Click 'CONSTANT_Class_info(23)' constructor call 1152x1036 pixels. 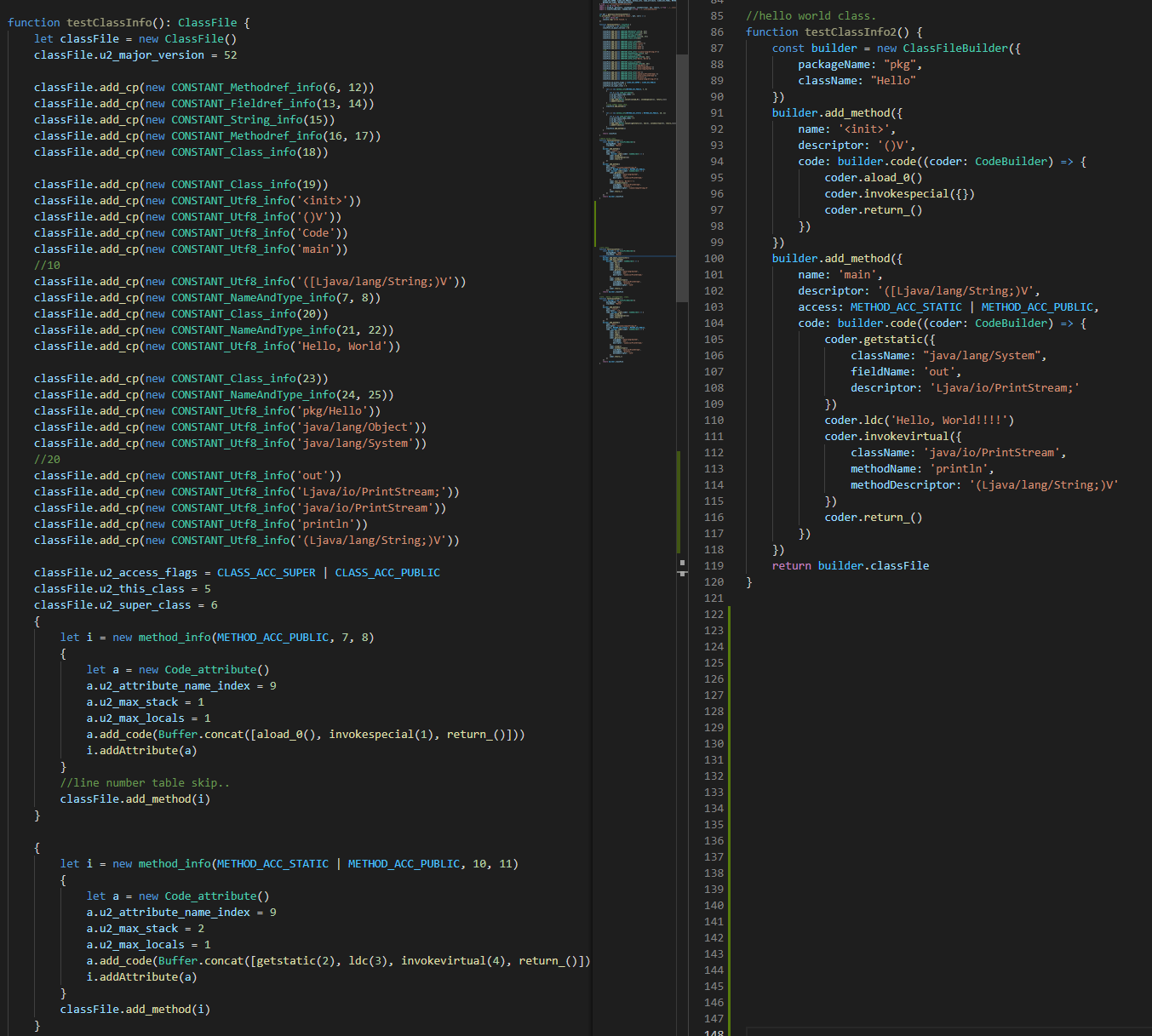[249, 379]
